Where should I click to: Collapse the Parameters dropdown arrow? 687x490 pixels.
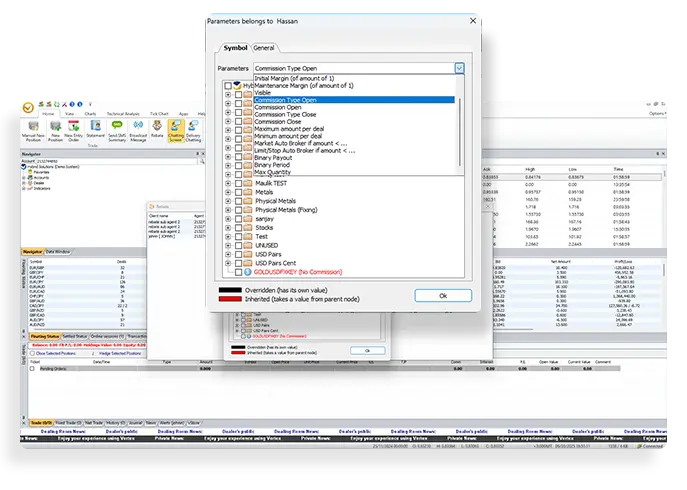pyautogui.click(x=459, y=68)
